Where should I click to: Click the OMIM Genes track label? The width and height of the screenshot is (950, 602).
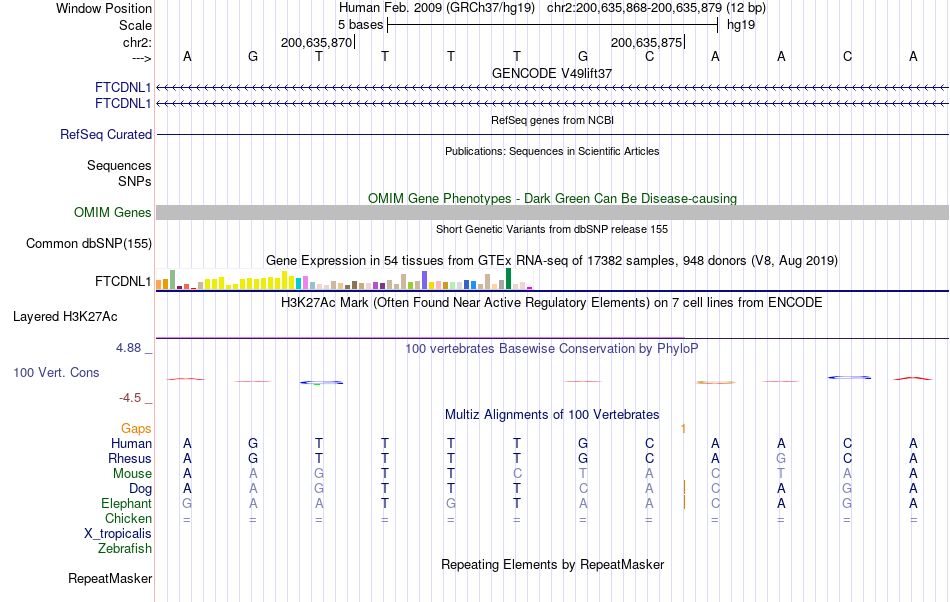(113, 213)
